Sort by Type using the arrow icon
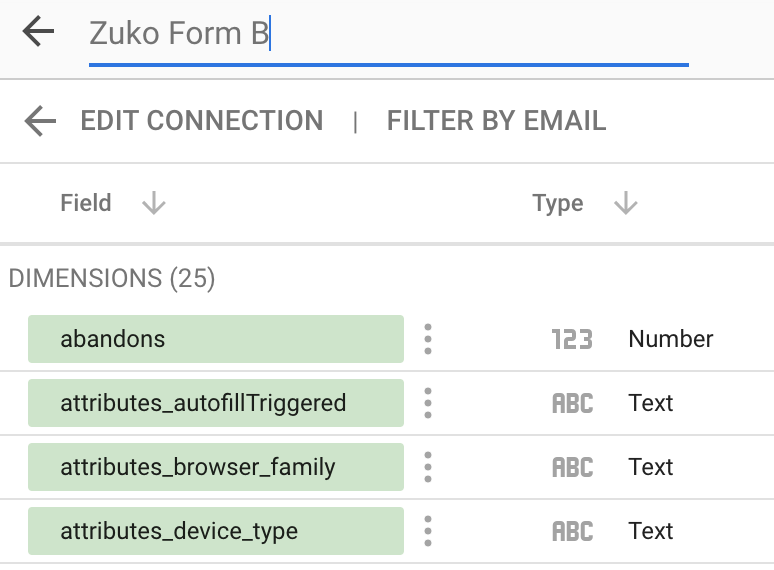774x570 pixels. click(x=625, y=203)
